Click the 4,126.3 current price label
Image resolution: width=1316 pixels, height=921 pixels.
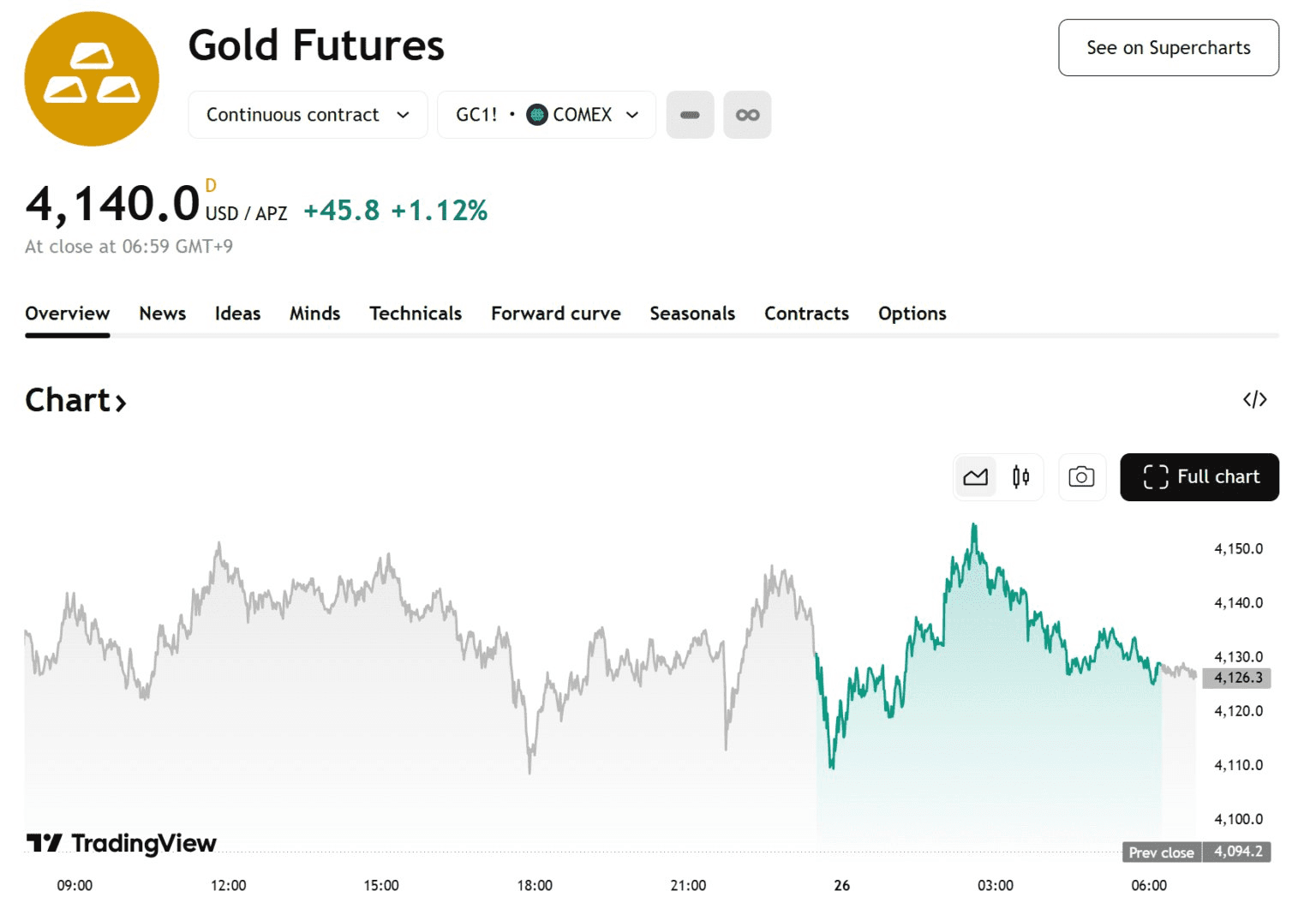pyautogui.click(x=1237, y=678)
